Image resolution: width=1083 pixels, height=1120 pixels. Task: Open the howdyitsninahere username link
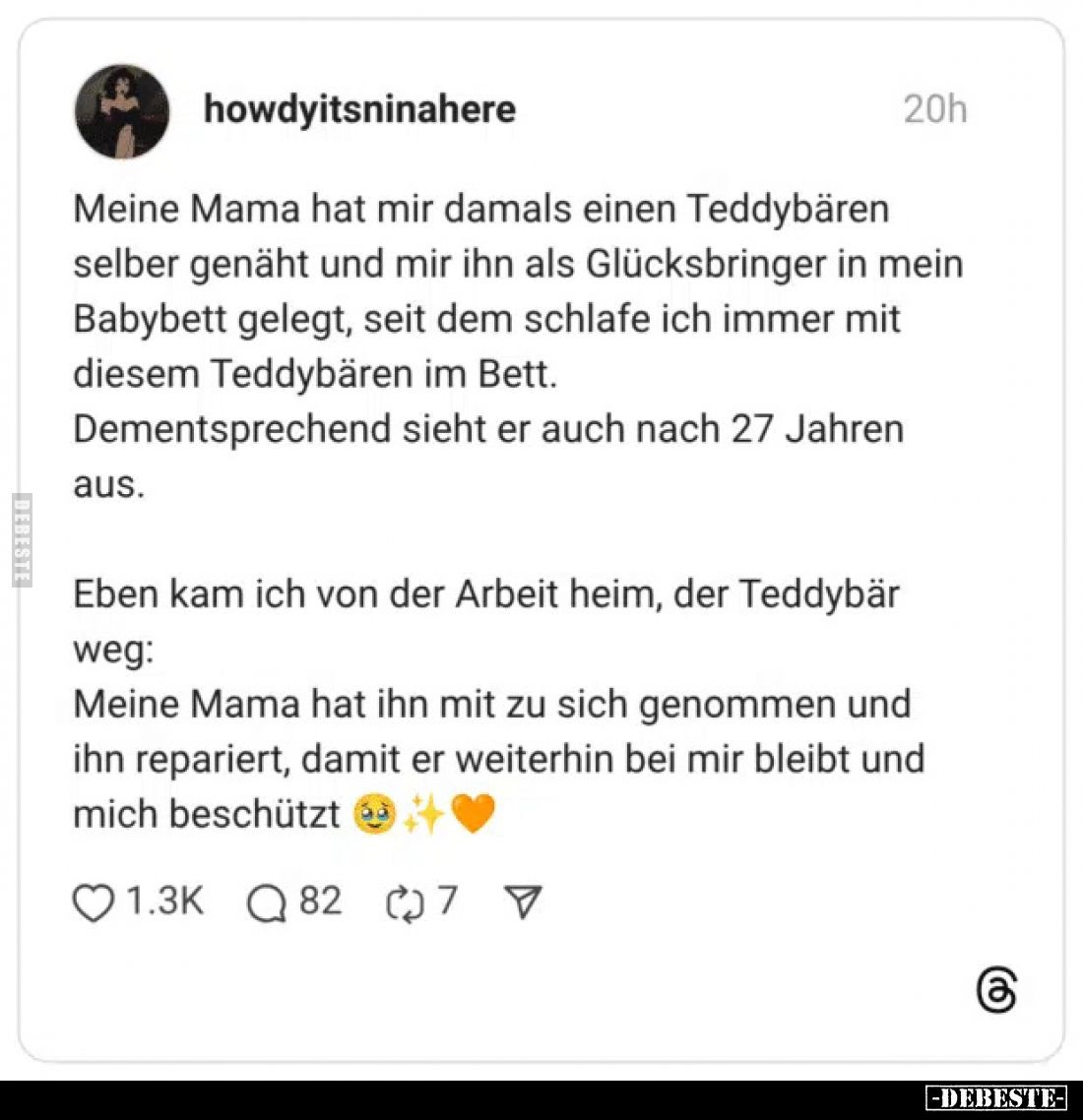(x=359, y=108)
